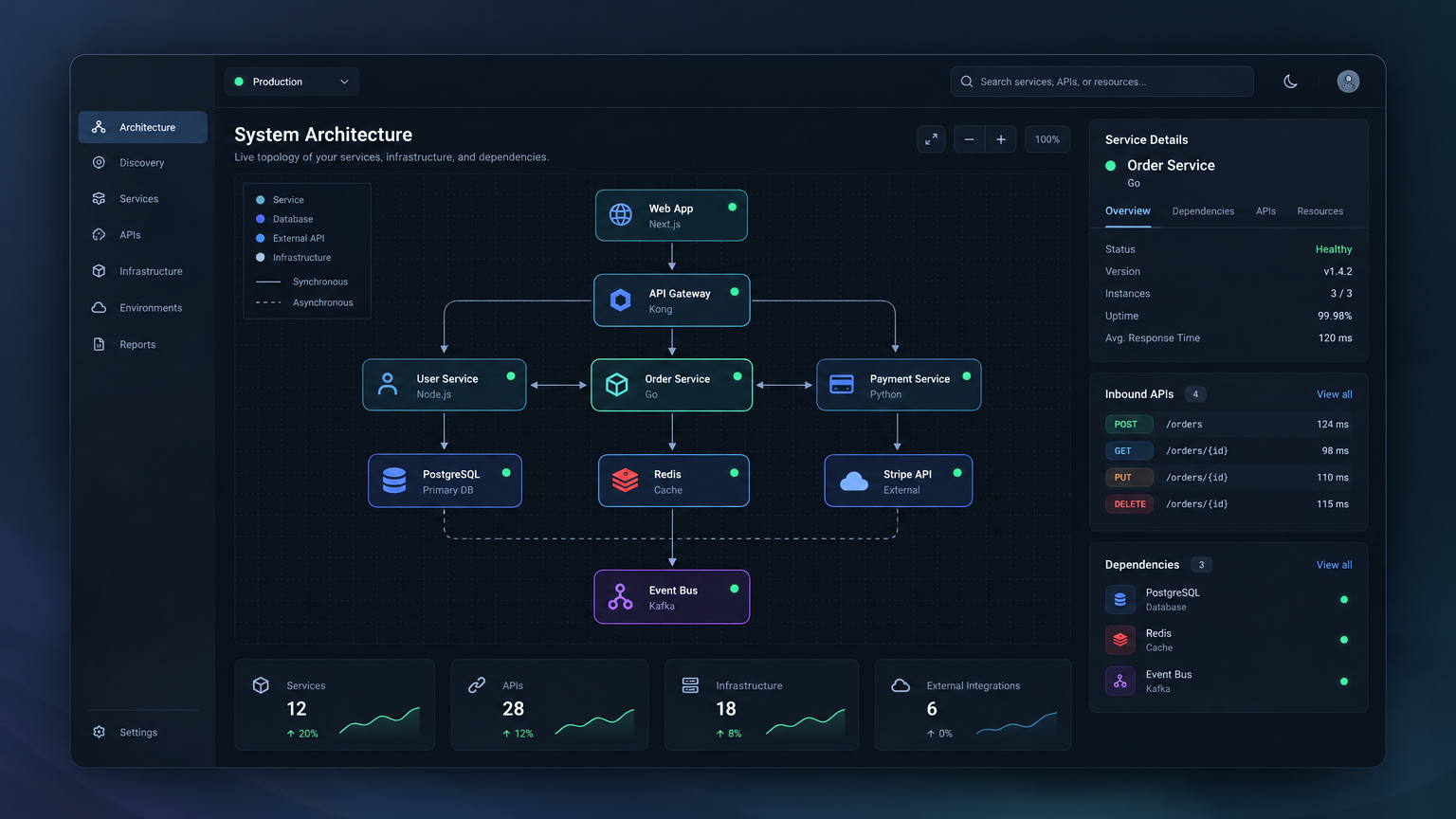Click the User Service person icon

pyautogui.click(x=388, y=385)
